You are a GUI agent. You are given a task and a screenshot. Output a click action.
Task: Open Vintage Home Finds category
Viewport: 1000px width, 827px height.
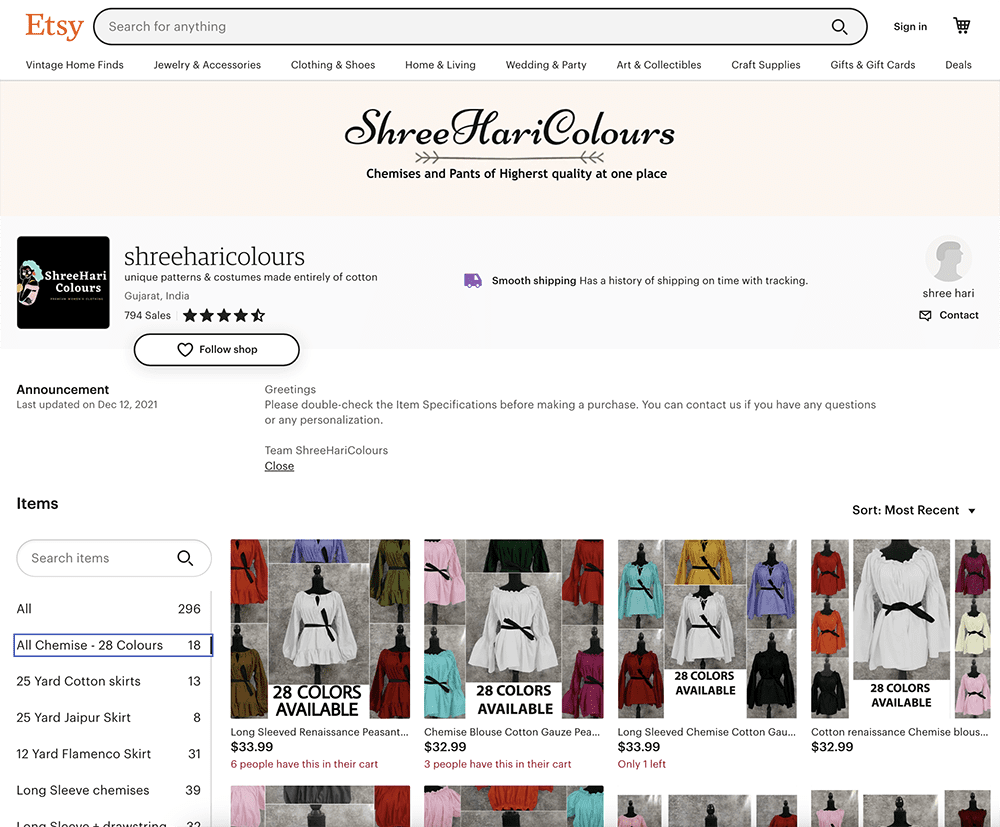(x=75, y=65)
